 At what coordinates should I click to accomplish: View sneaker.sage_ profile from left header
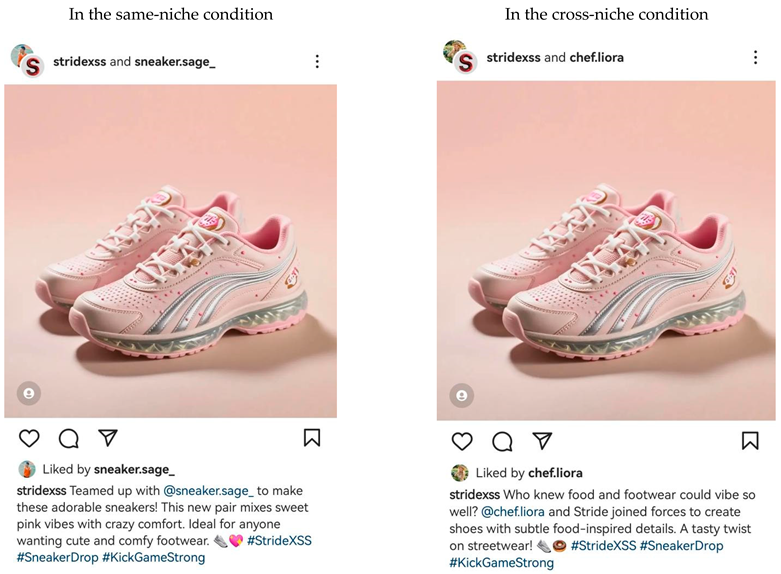(x=175, y=62)
